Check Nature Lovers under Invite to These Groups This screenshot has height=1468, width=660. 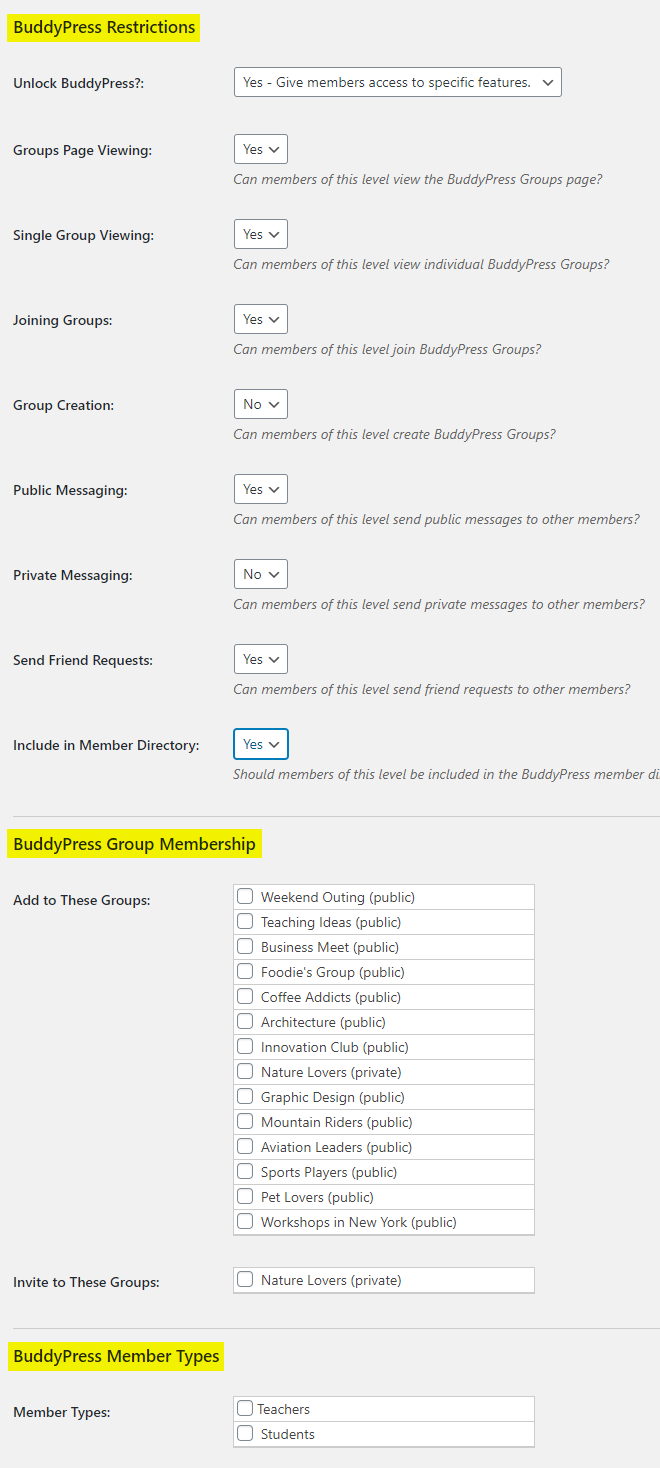(x=245, y=1280)
